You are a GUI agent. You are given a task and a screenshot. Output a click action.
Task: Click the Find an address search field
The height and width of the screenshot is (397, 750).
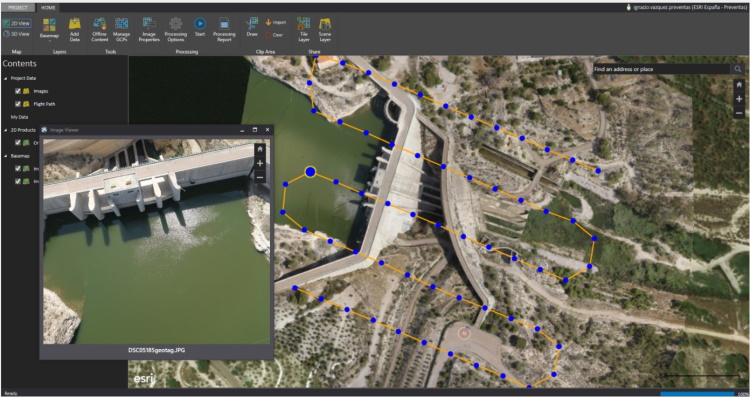click(661, 69)
